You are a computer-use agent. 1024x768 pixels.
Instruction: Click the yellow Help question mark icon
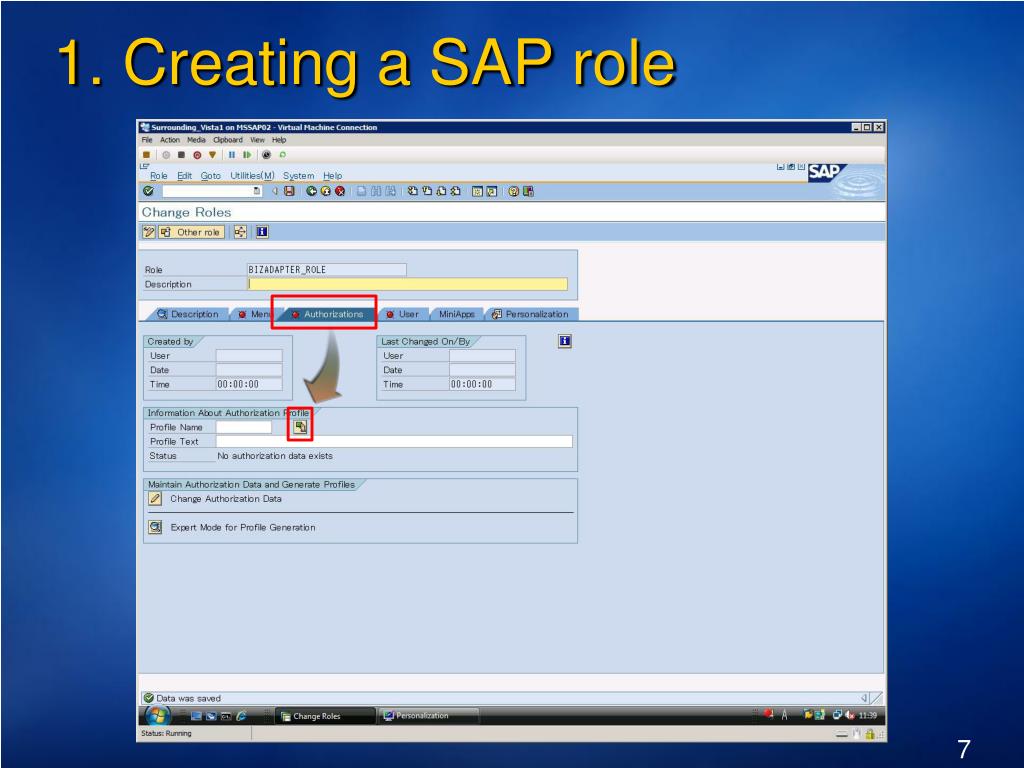click(x=513, y=191)
